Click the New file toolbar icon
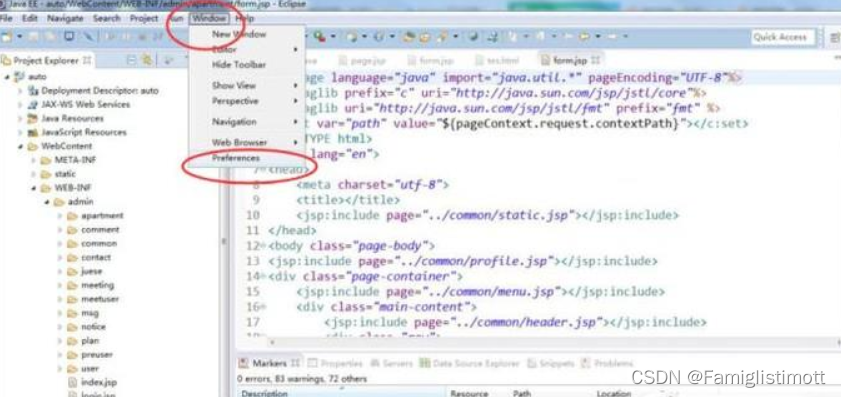 click(x=7, y=36)
